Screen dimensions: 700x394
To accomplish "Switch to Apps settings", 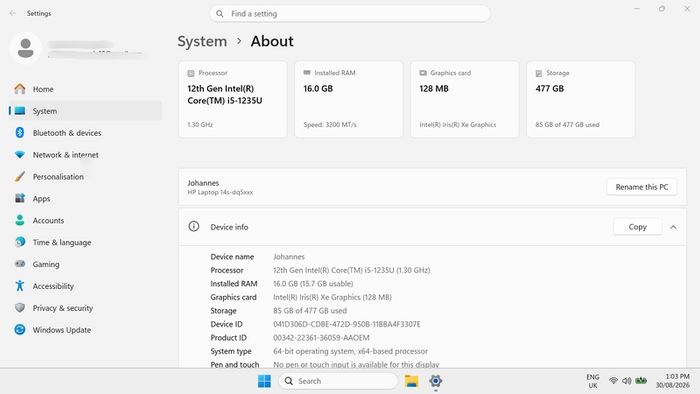I will click(x=85, y=198).
